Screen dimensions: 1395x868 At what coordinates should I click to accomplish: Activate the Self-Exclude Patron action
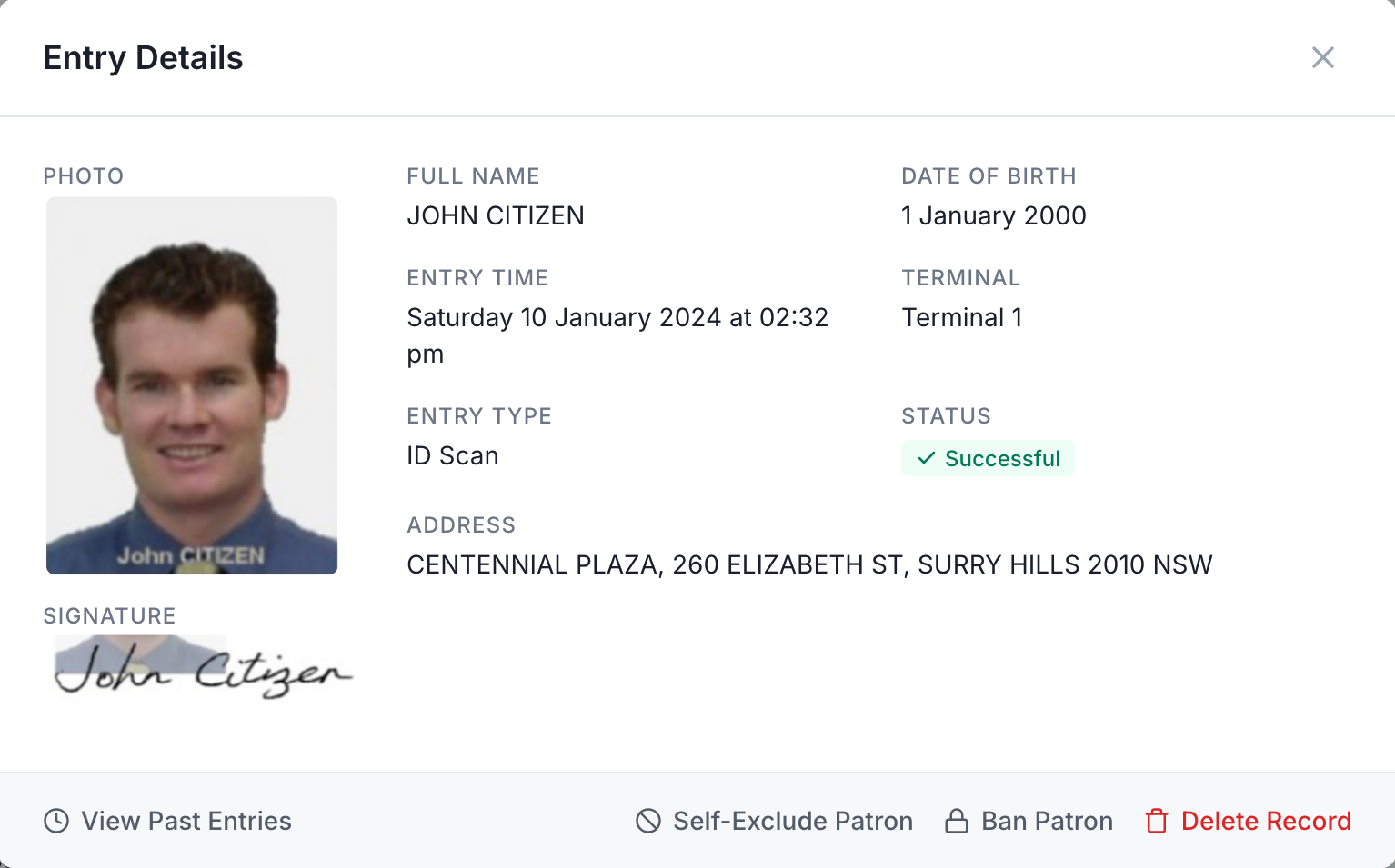pos(792,820)
